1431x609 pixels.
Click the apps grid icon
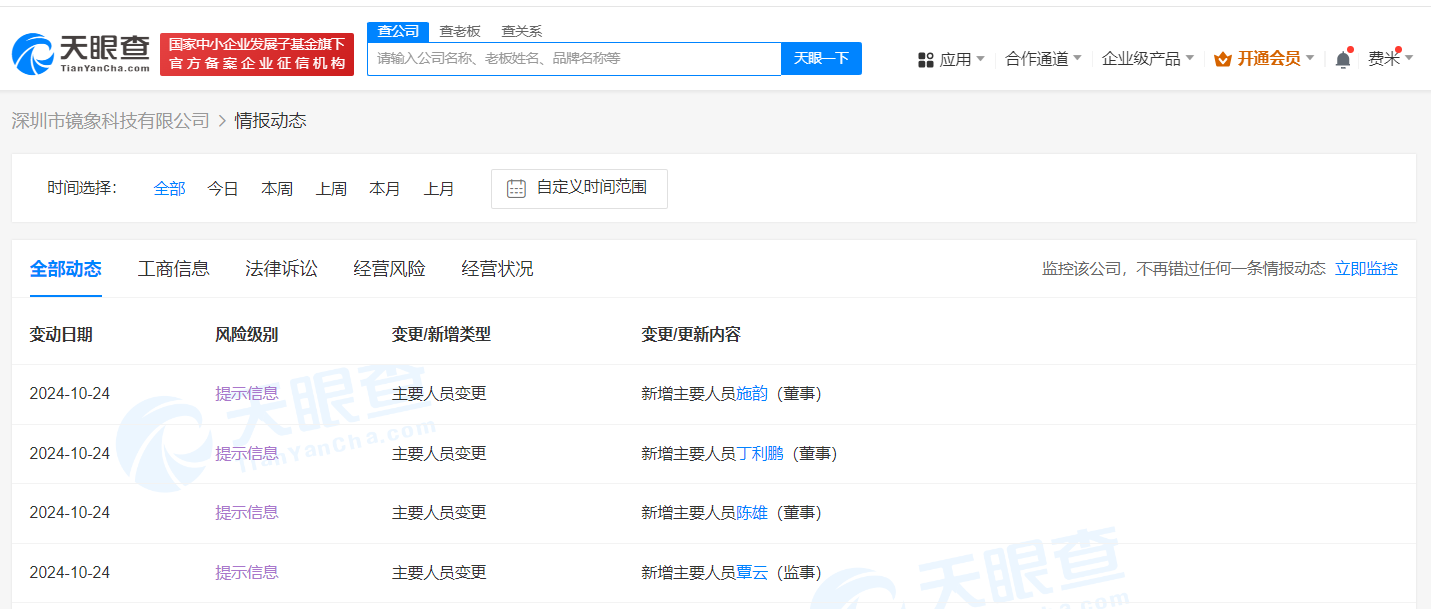925,60
